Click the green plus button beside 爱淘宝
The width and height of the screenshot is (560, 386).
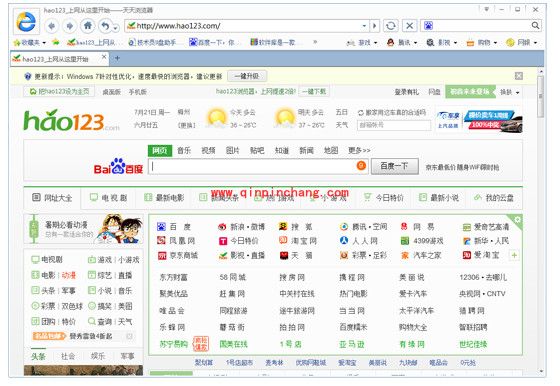click(x=514, y=255)
